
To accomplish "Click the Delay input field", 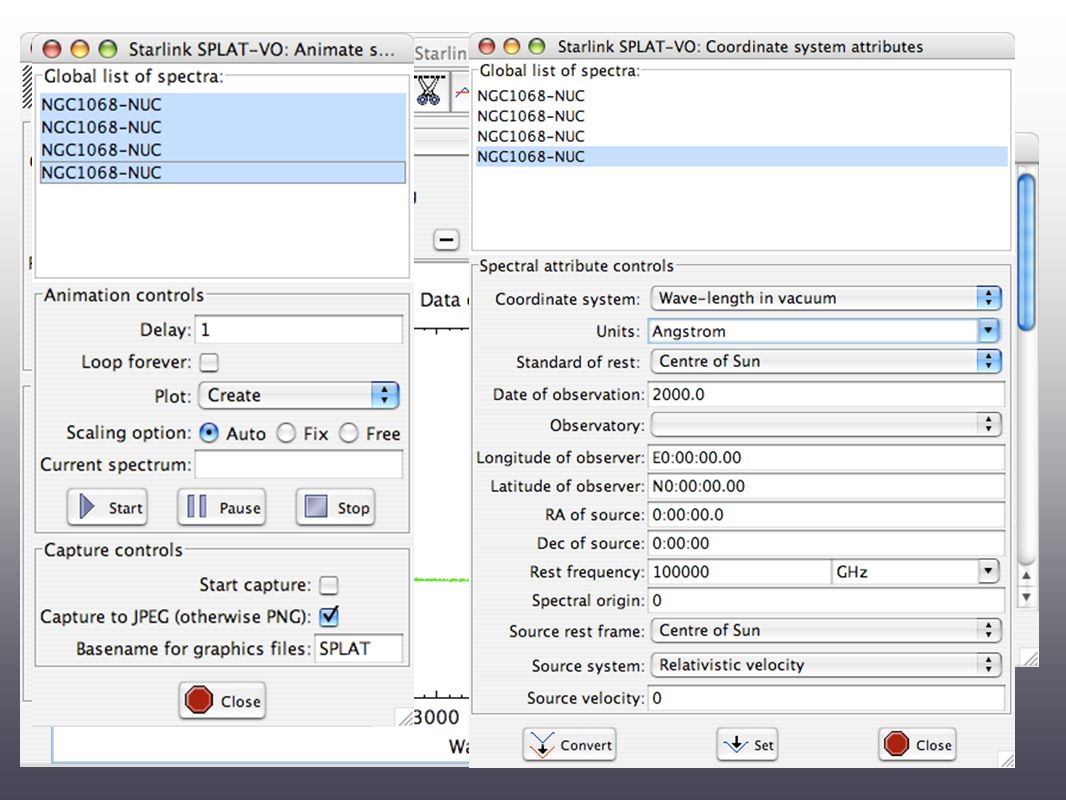I will 298,330.
